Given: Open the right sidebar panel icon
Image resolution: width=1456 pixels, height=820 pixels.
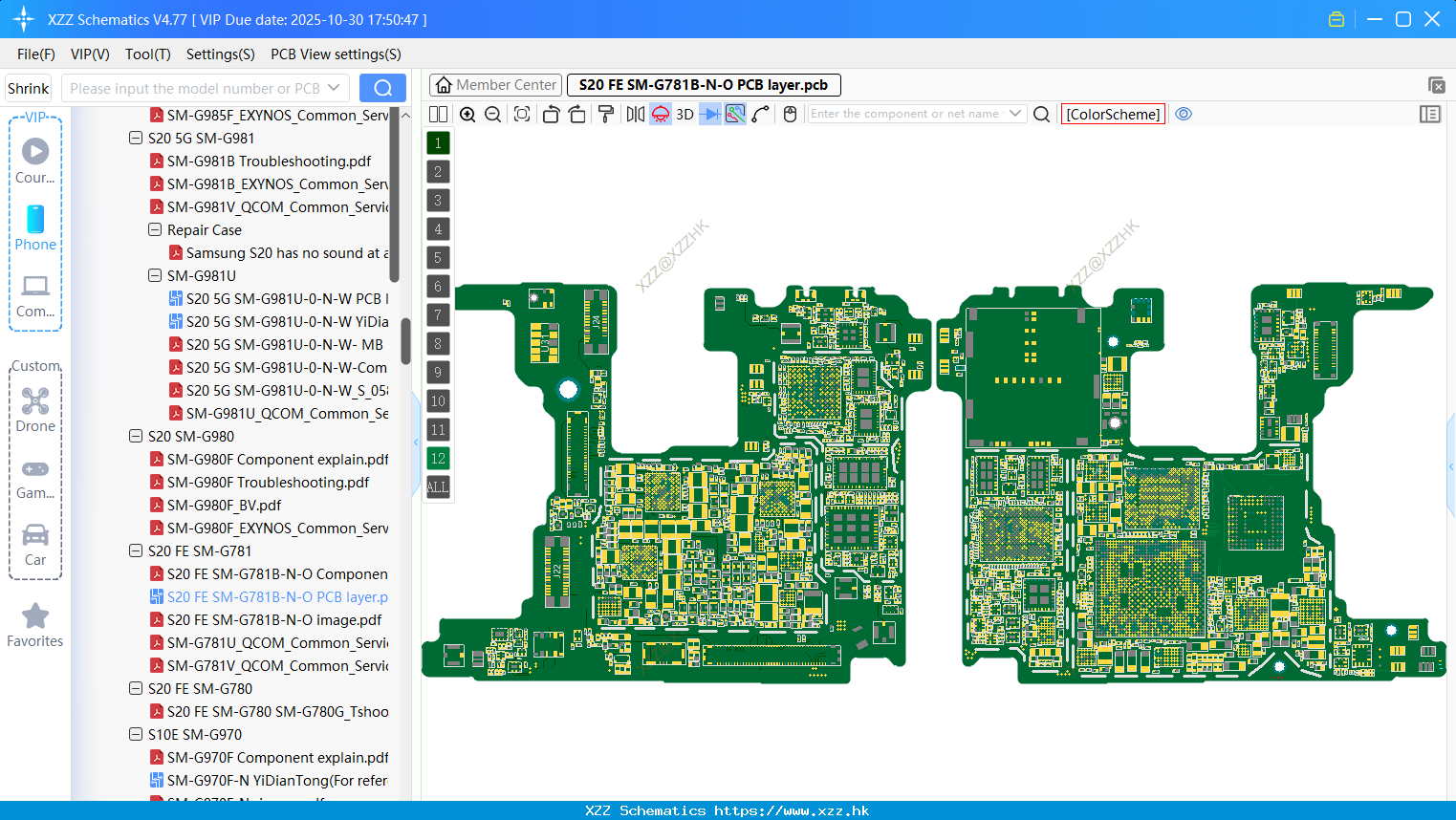Looking at the screenshot, I should (x=1430, y=114).
